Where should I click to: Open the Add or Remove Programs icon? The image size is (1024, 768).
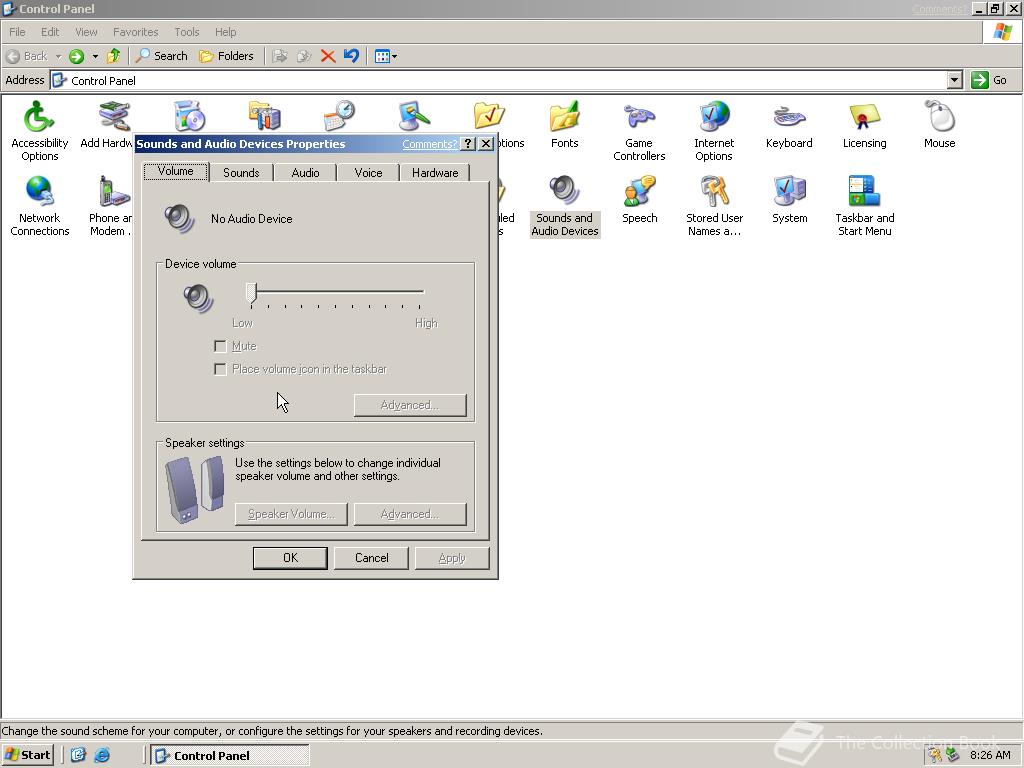click(x=190, y=116)
